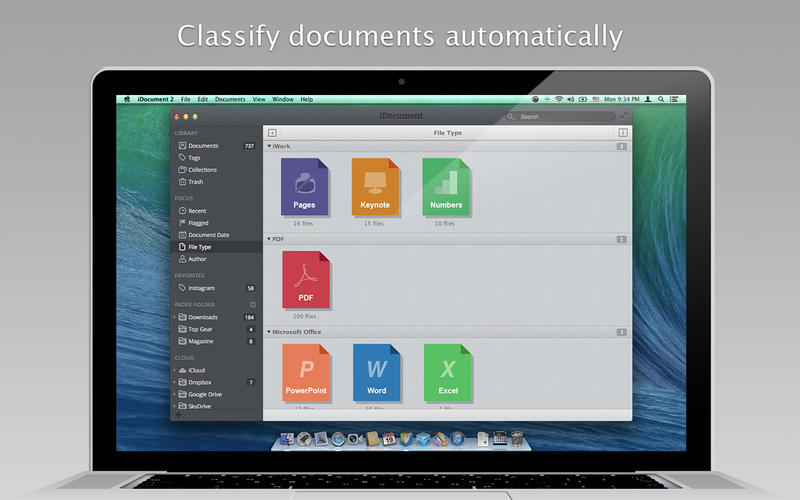800x500 pixels.
Task: Select Author in the sidebar
Action: click(216, 259)
